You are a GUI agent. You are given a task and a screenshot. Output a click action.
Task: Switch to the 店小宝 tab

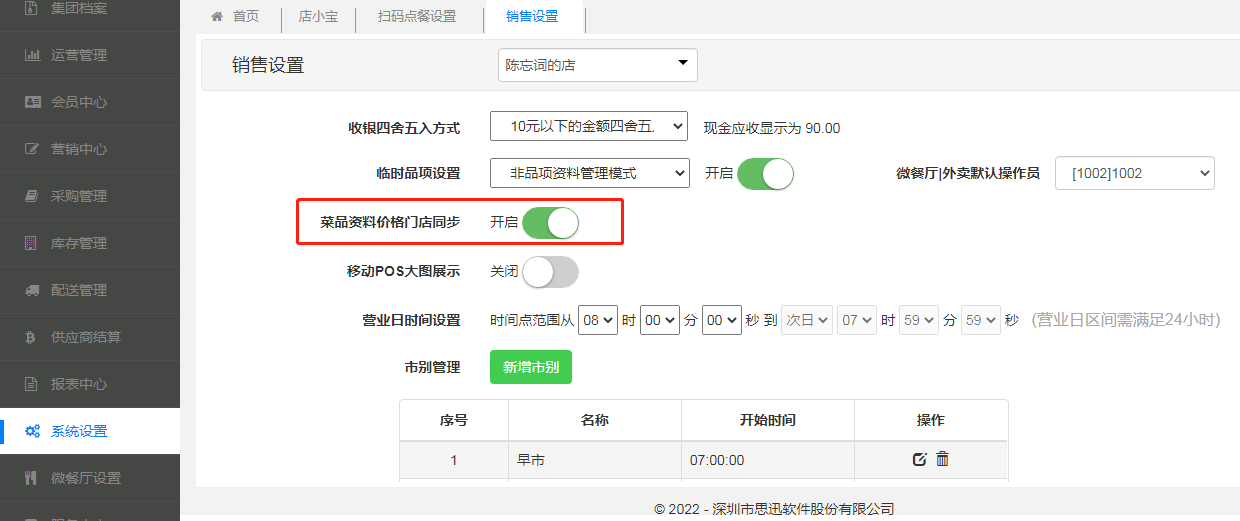click(x=318, y=17)
